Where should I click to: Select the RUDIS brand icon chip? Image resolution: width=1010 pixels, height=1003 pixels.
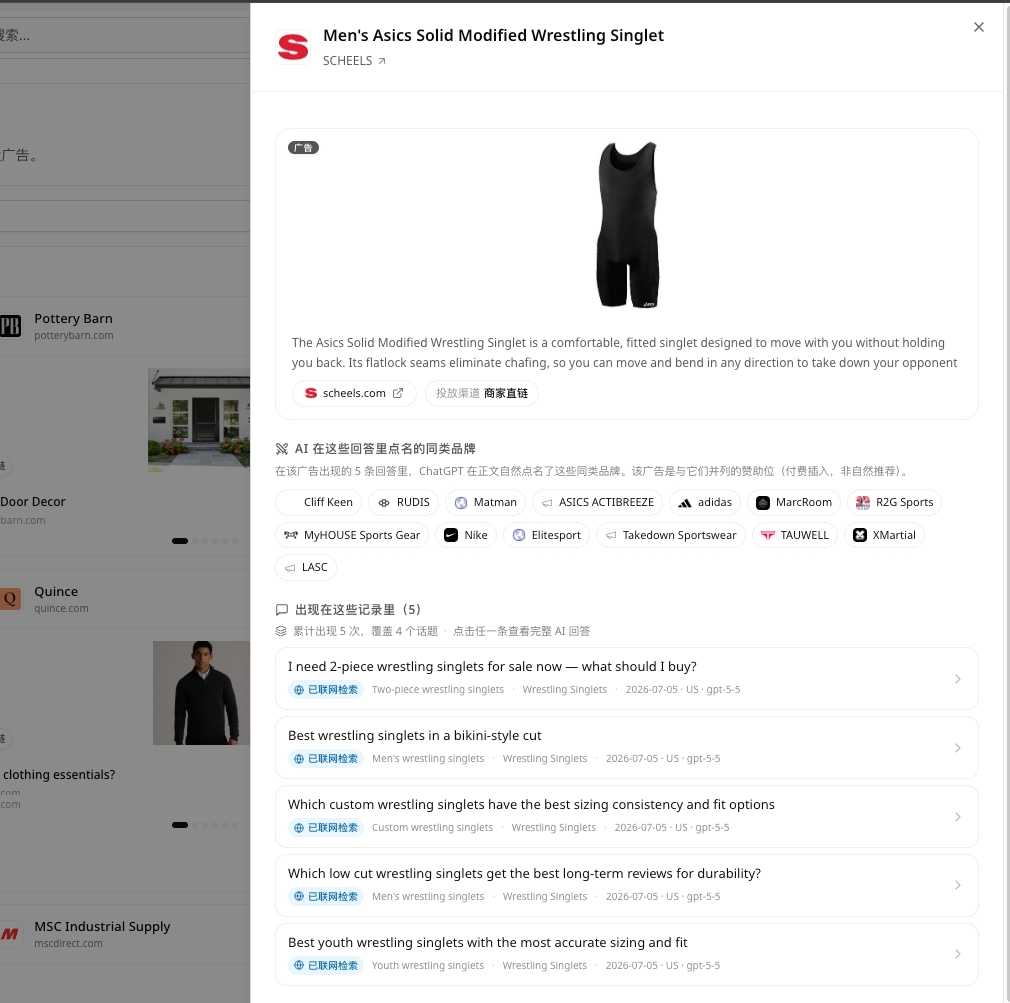(x=403, y=502)
